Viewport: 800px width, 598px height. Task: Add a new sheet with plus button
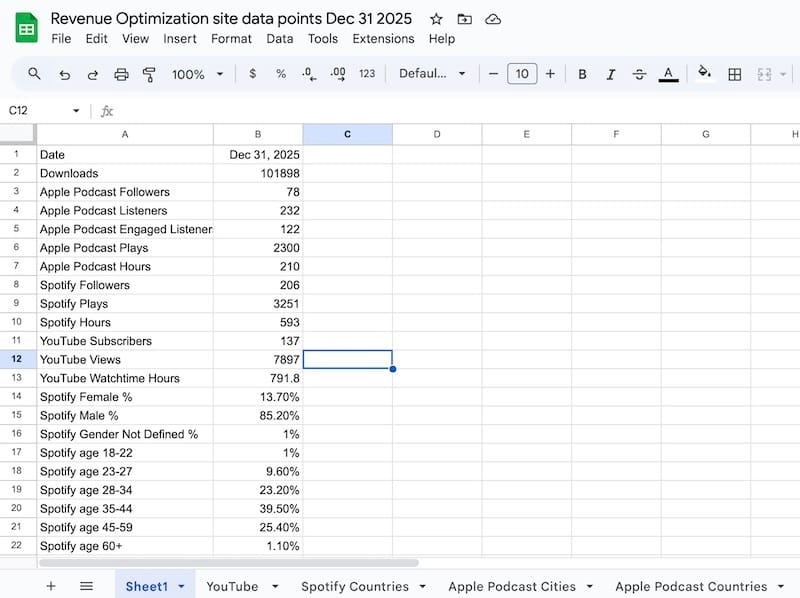[51, 586]
